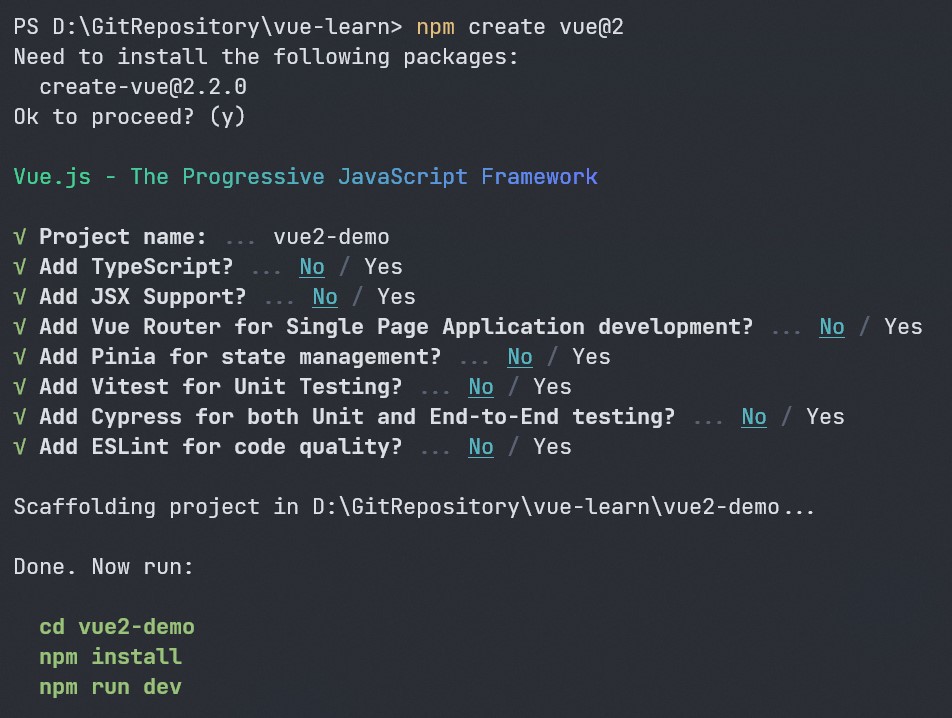This screenshot has width=952, height=718.
Task: Click the checkmark beside 'Project name:'
Action: pyautogui.click(x=19, y=237)
